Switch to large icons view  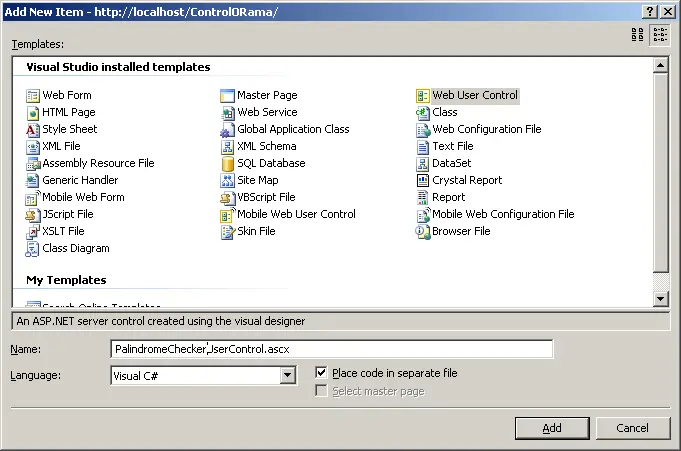(x=638, y=34)
